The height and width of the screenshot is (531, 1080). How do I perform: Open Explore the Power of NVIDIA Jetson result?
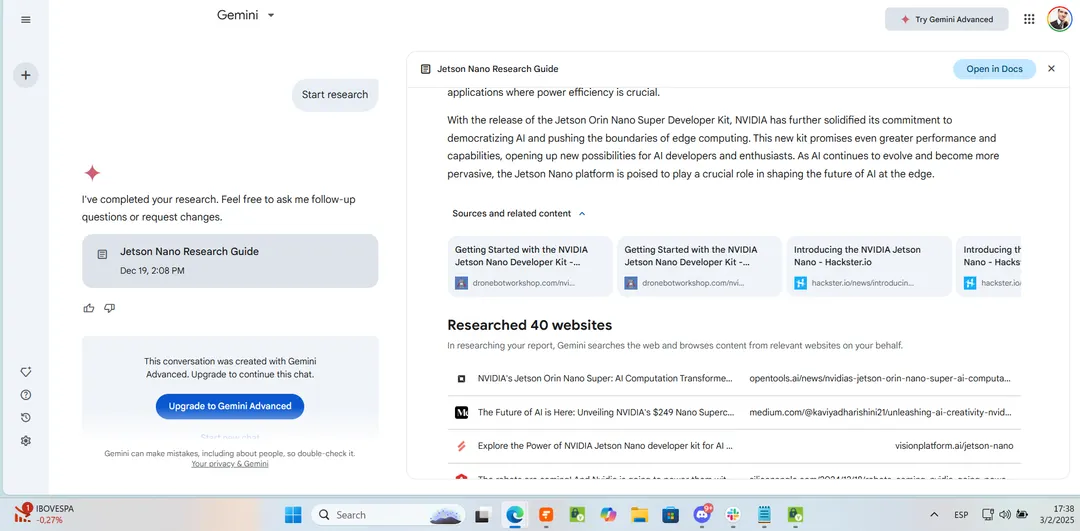(x=605, y=446)
